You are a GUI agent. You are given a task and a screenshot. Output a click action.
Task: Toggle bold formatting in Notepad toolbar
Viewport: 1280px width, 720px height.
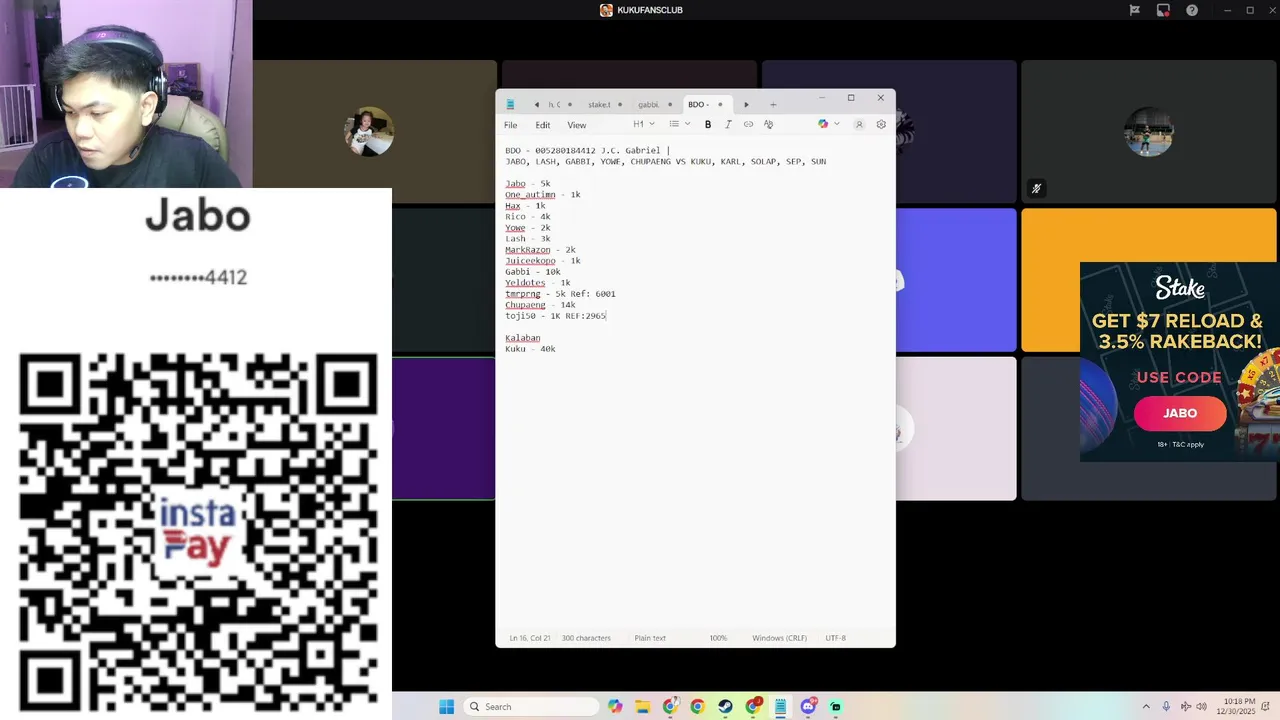click(x=708, y=124)
